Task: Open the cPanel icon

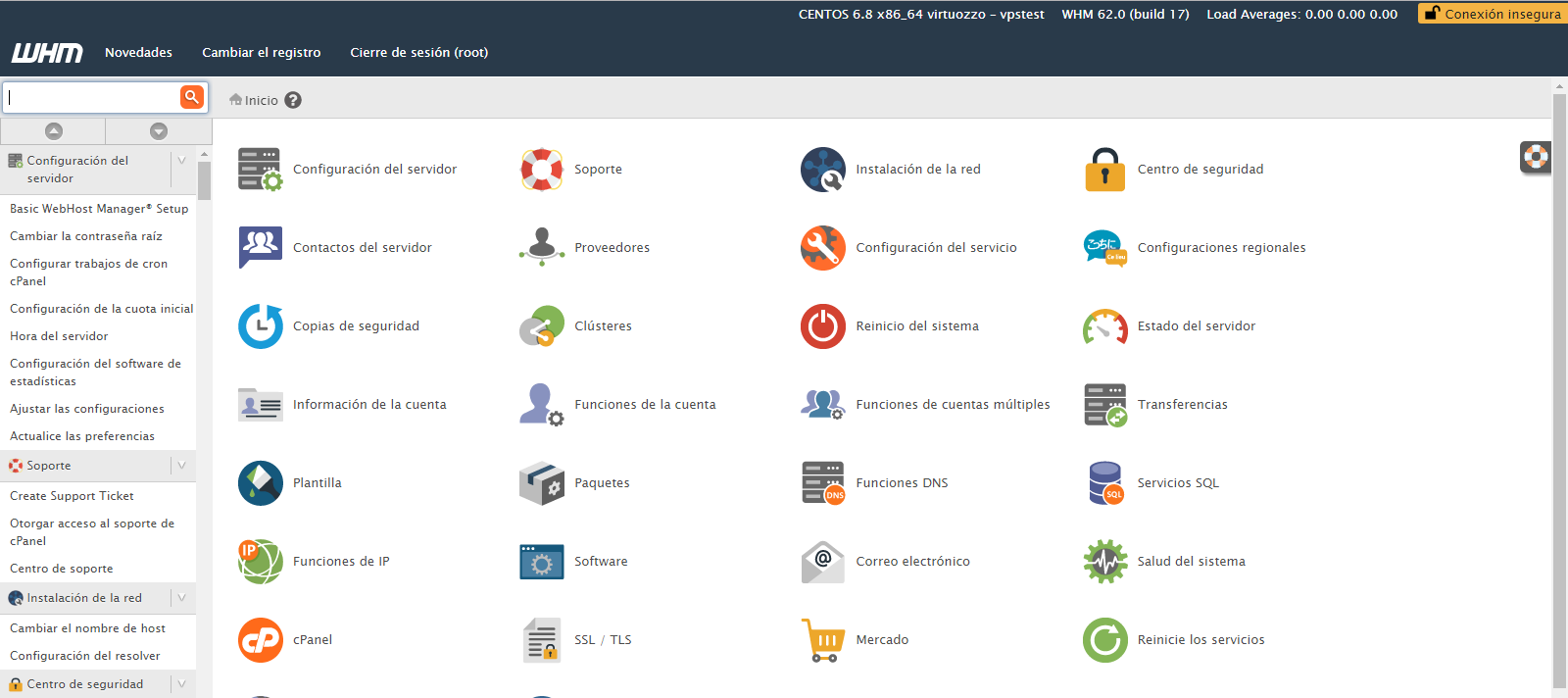Action: pyautogui.click(x=260, y=640)
